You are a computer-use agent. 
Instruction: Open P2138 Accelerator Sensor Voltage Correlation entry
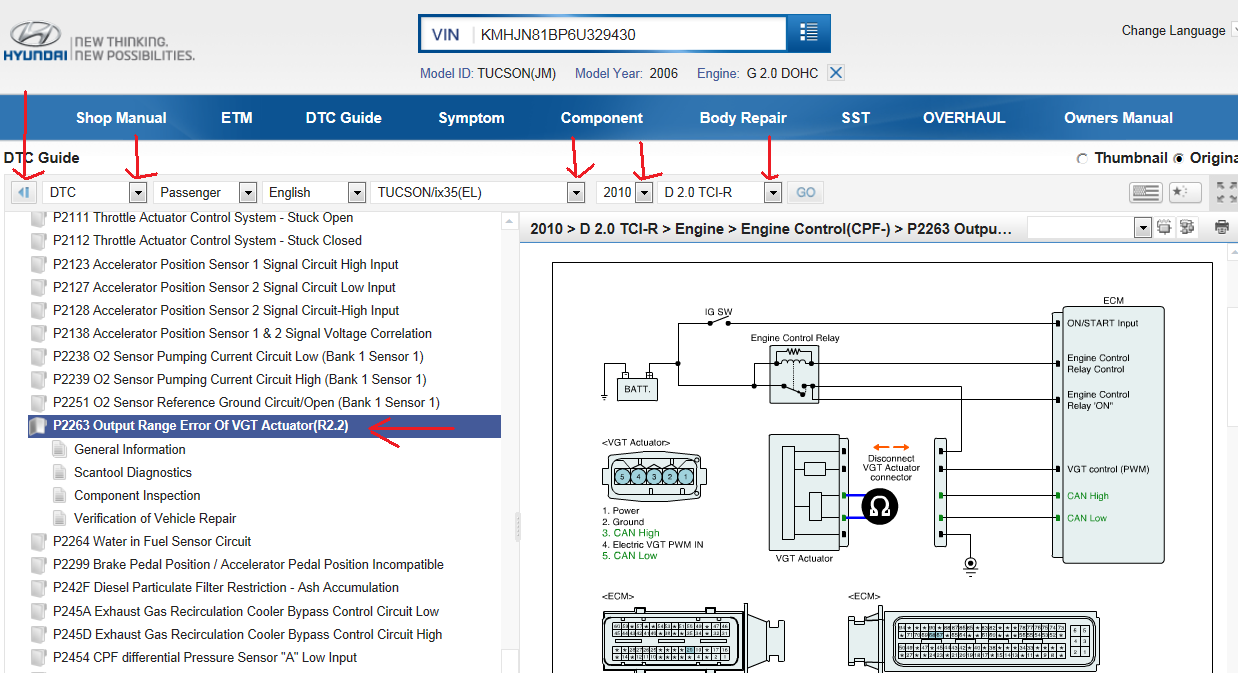point(242,333)
